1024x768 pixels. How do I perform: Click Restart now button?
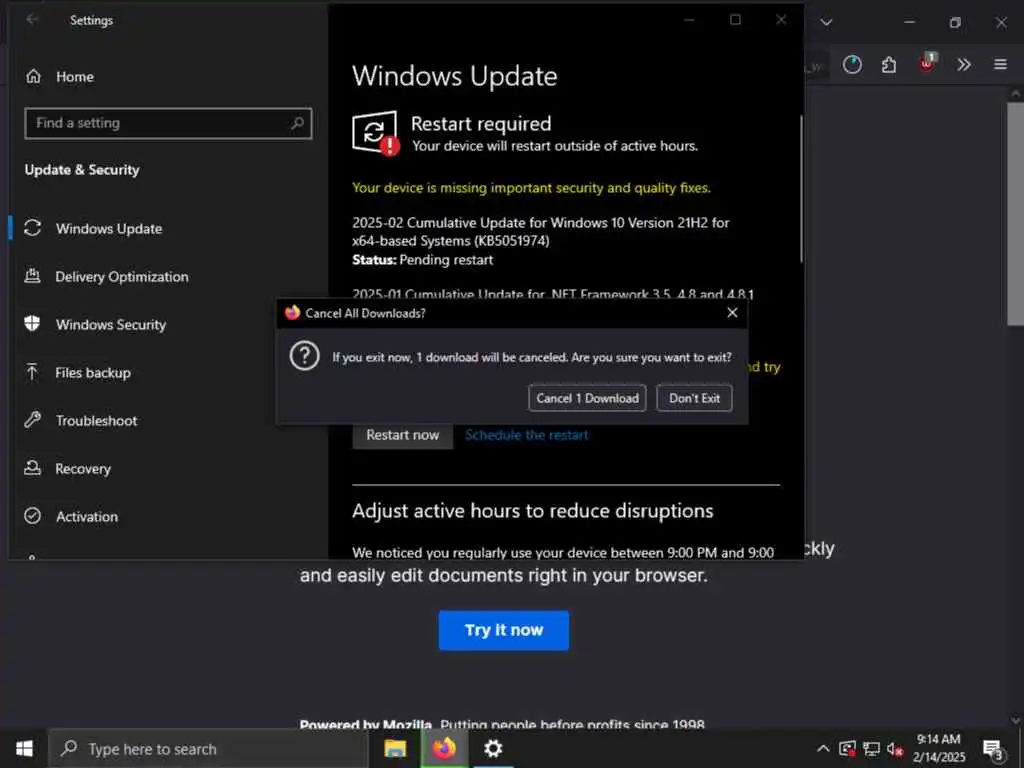402,435
